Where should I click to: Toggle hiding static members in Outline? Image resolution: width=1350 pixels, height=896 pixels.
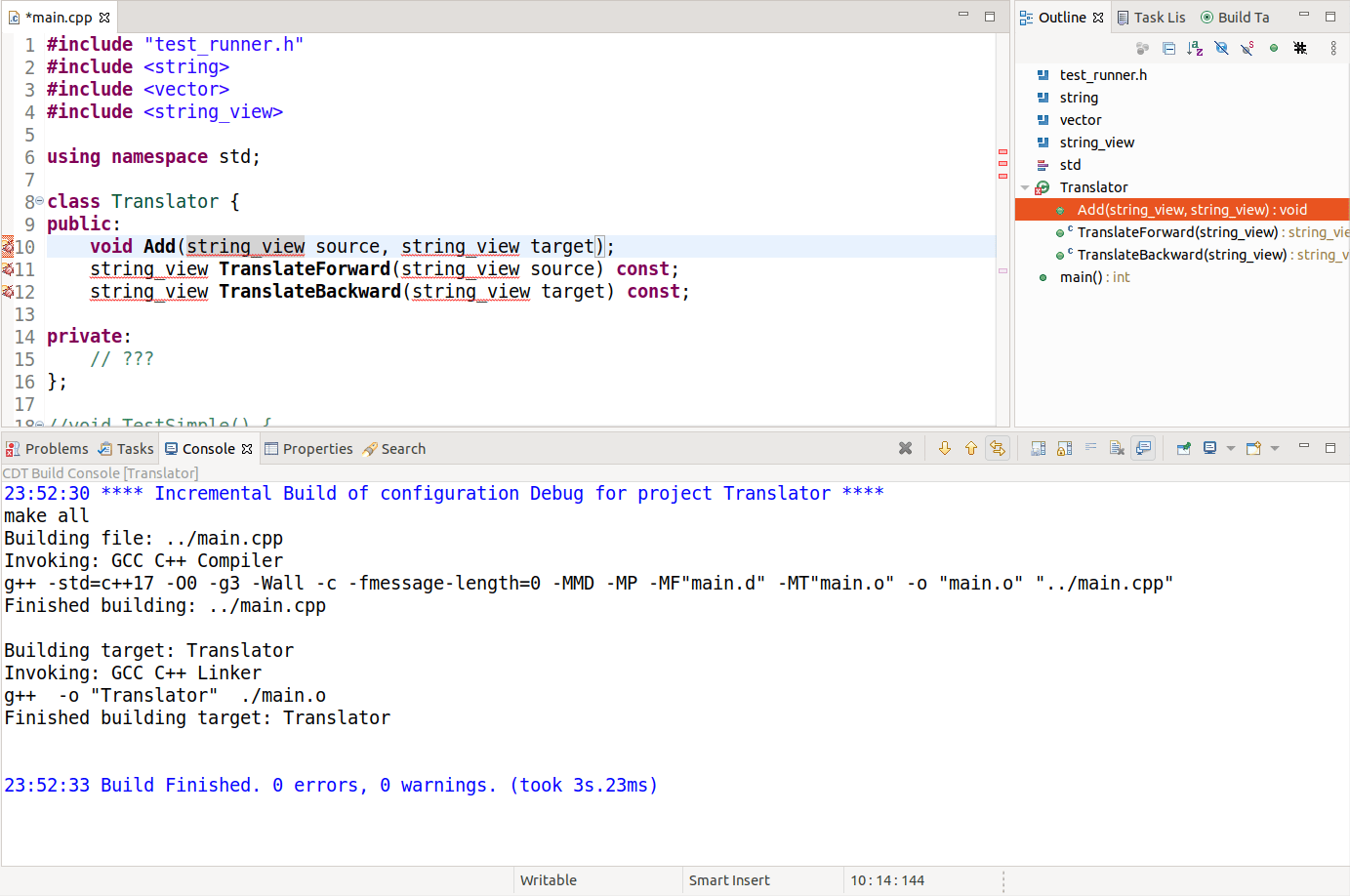click(1248, 48)
